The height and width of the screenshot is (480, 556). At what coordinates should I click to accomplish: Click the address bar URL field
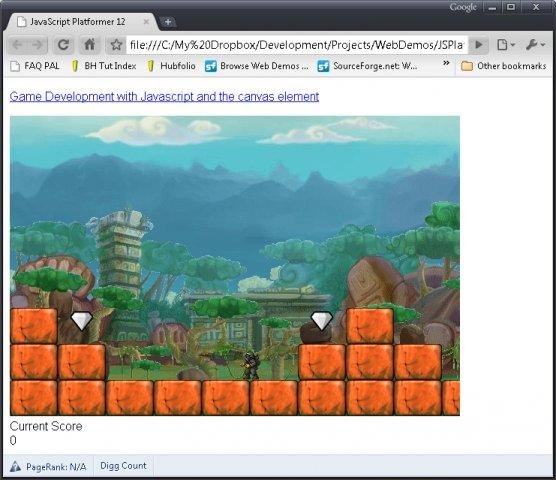pos(297,45)
